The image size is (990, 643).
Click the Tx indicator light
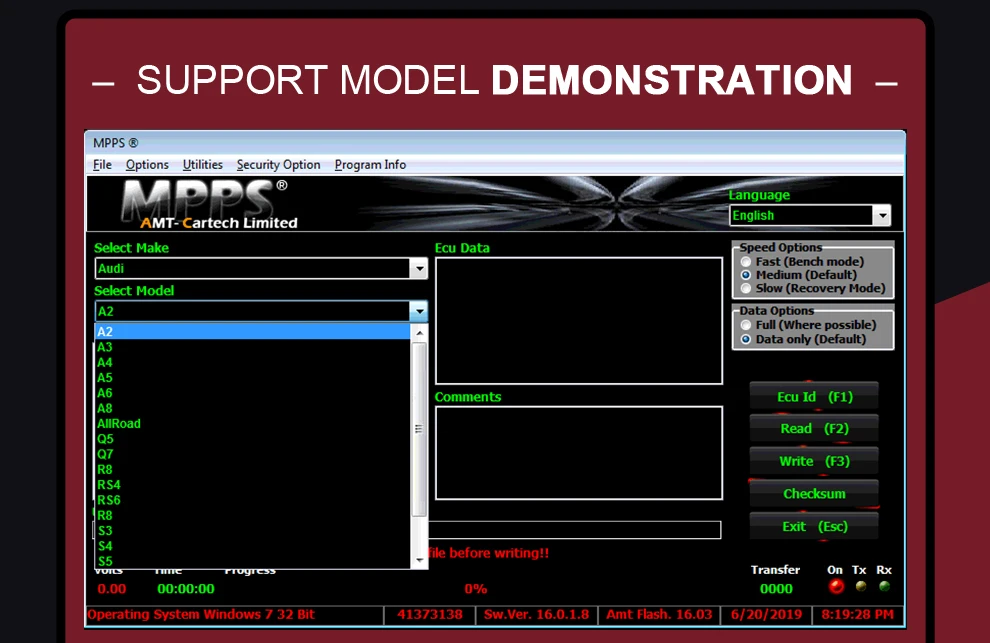(x=861, y=586)
